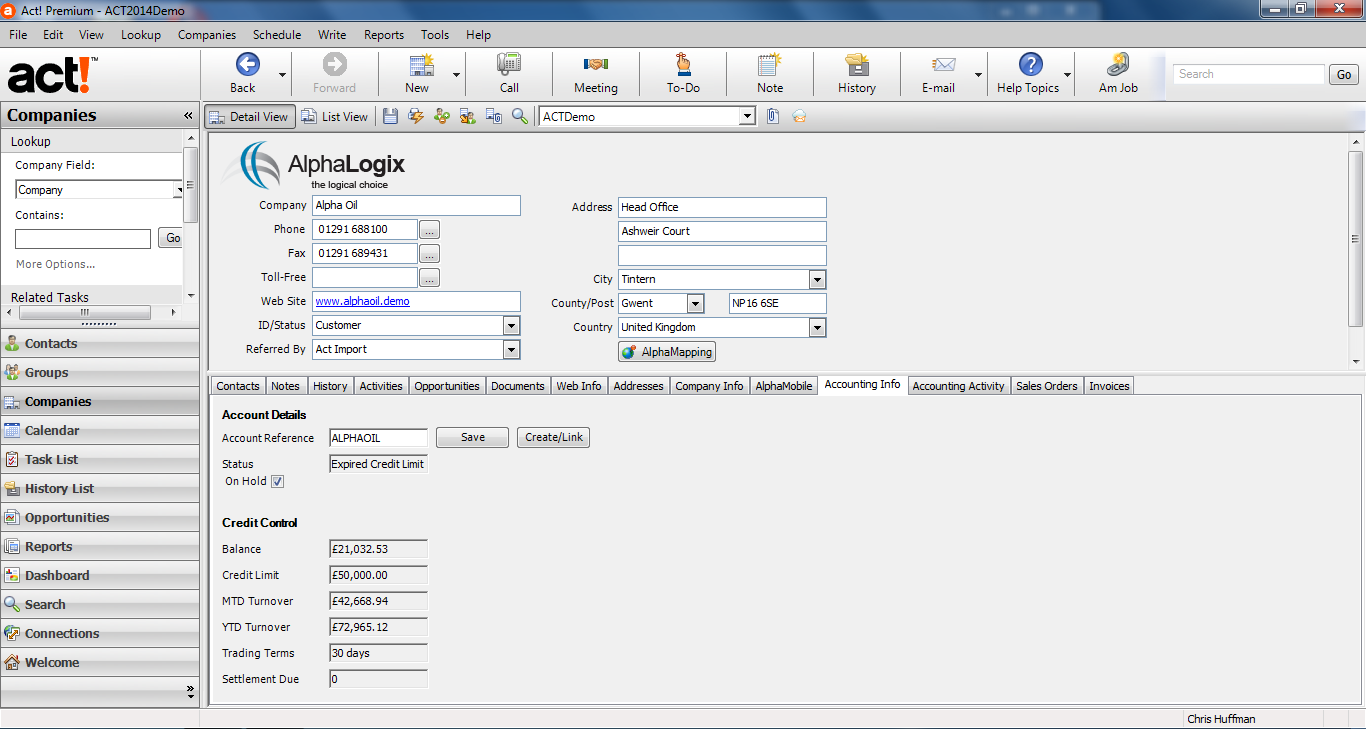The image size is (1366, 729).
Task: Open the Connections view
Action: 100,633
